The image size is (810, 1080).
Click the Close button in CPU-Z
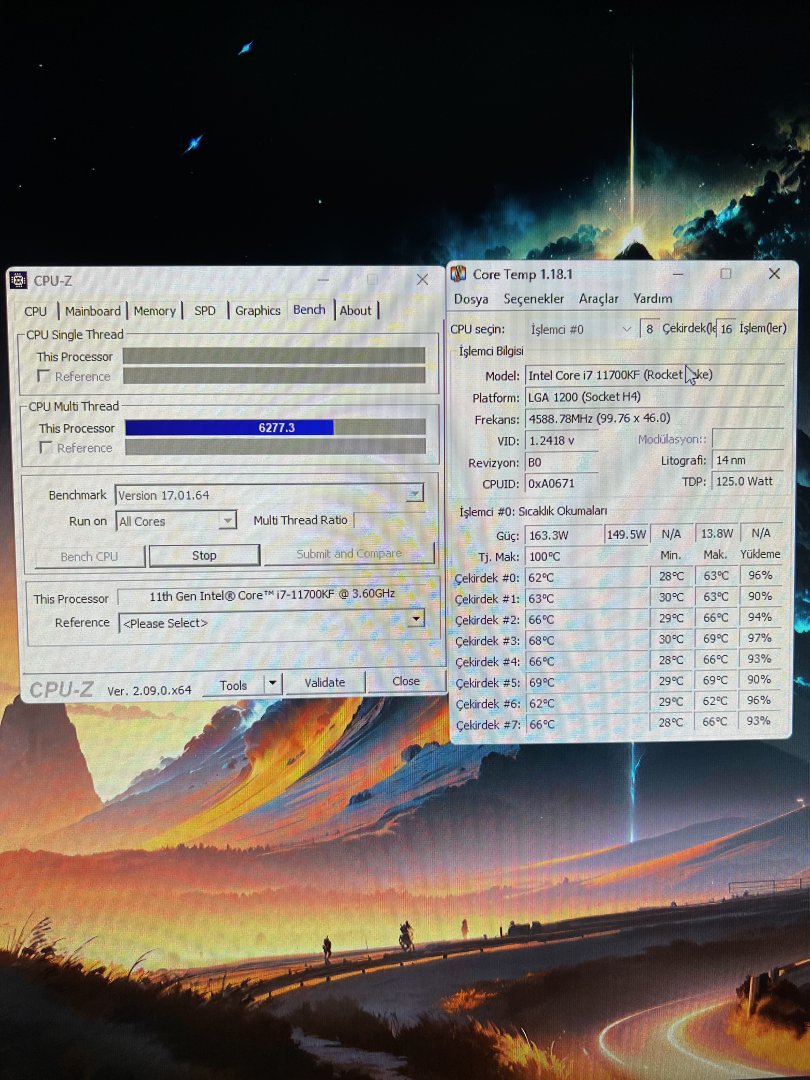pyautogui.click(x=406, y=681)
